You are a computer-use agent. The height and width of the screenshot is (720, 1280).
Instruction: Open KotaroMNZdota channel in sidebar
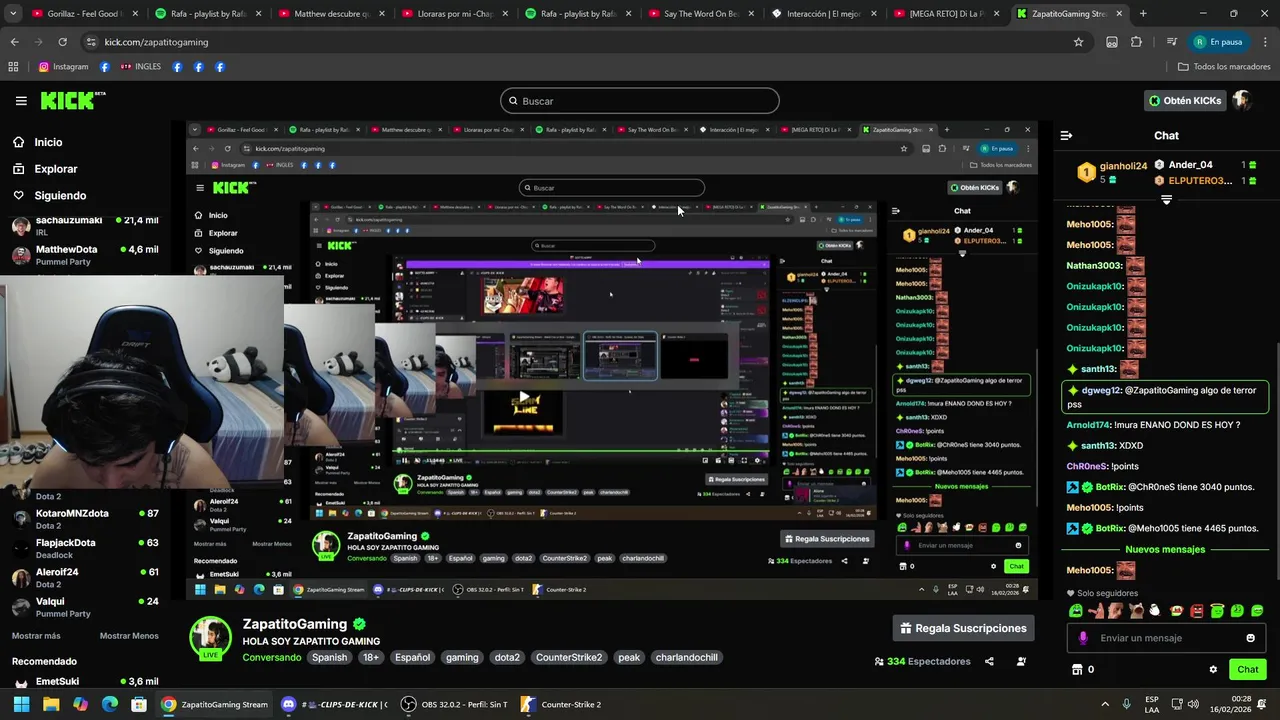(x=85, y=519)
